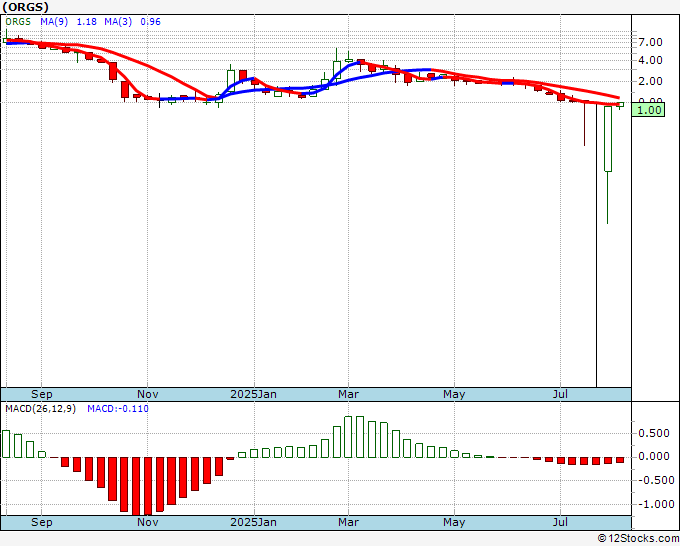Click the 7.00 price axis label
This screenshot has height=546, width=680.
[x=651, y=43]
